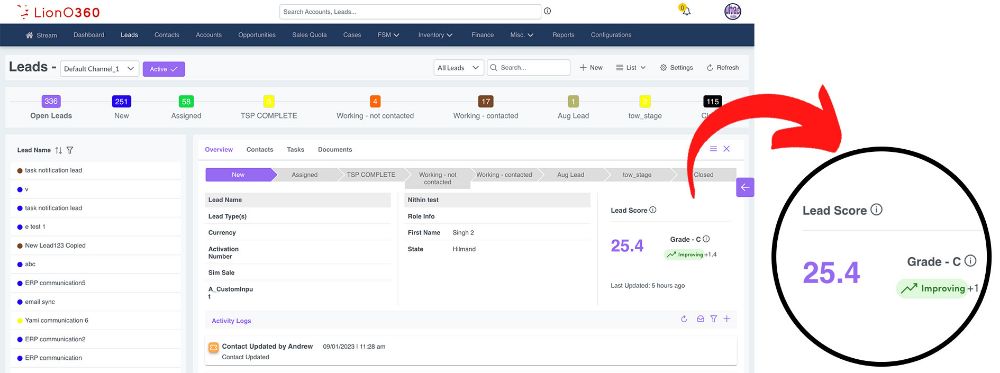Expand the Misc. menu
Screen dimensions: 1000x373
coord(522,35)
